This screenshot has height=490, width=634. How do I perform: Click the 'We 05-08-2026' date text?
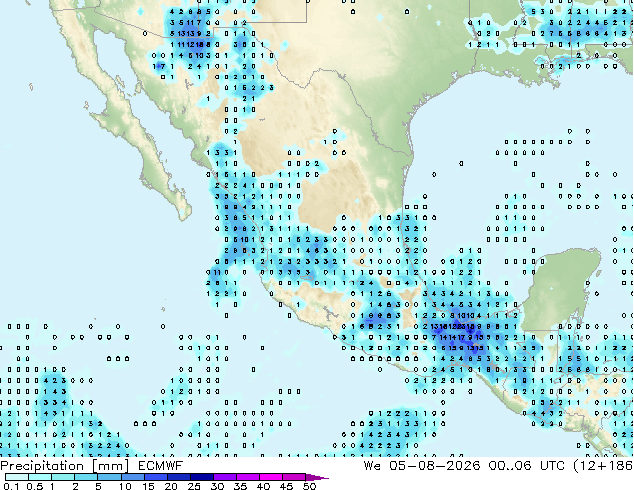click(x=422, y=466)
